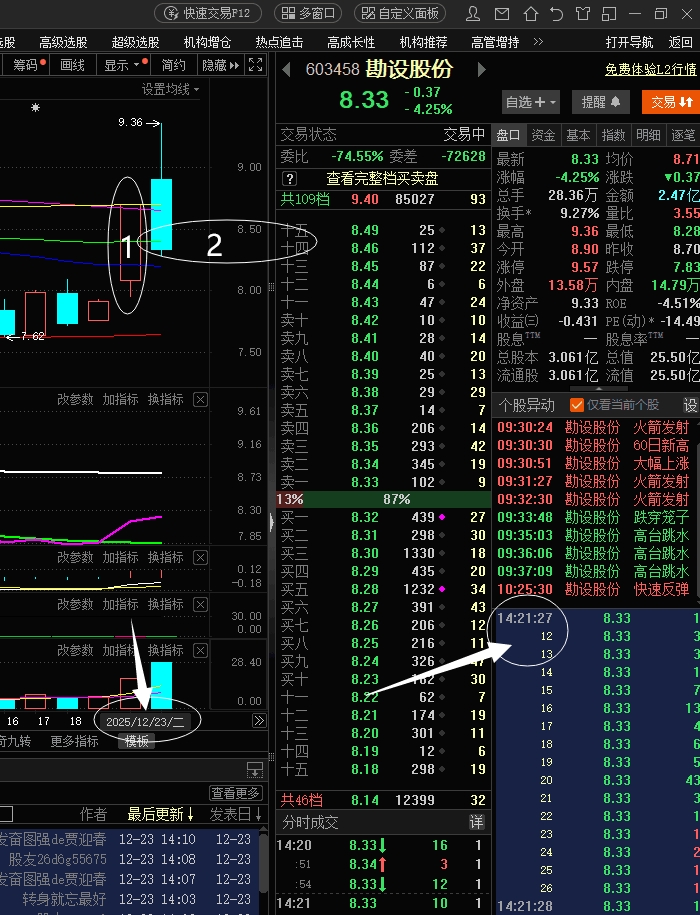Open 自定义面板 custom panel

tap(400, 13)
